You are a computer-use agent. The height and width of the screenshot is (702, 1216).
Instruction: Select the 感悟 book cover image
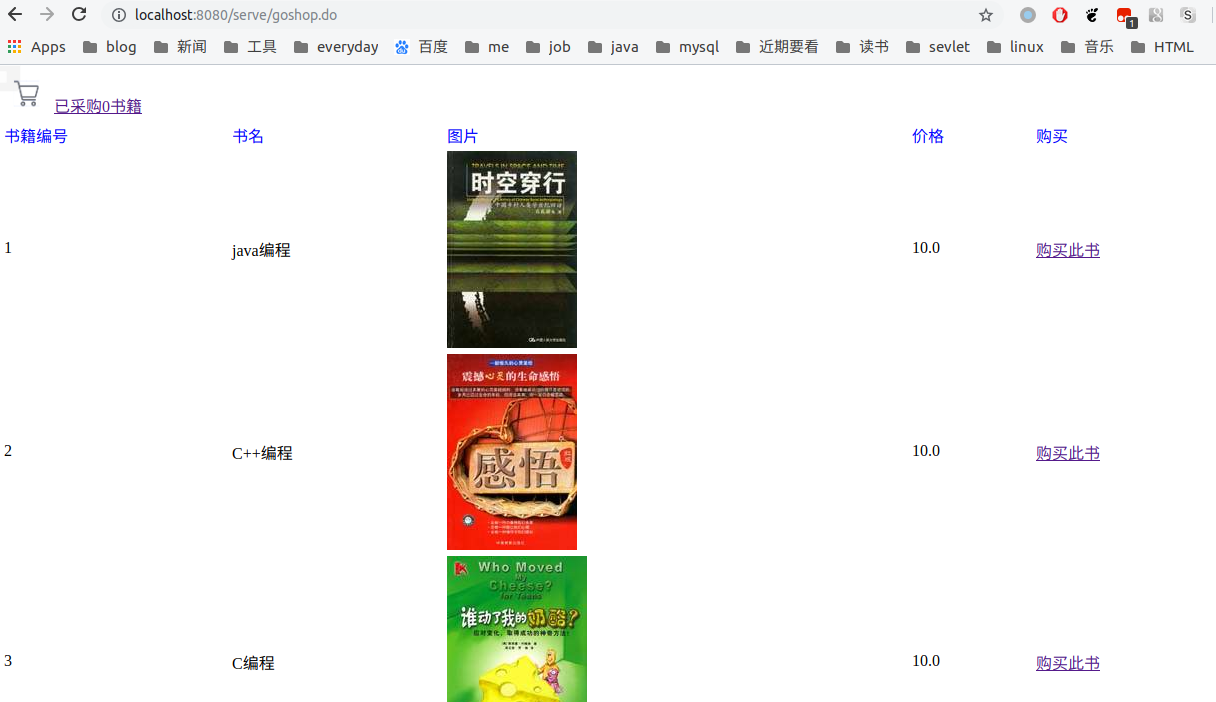(x=512, y=452)
